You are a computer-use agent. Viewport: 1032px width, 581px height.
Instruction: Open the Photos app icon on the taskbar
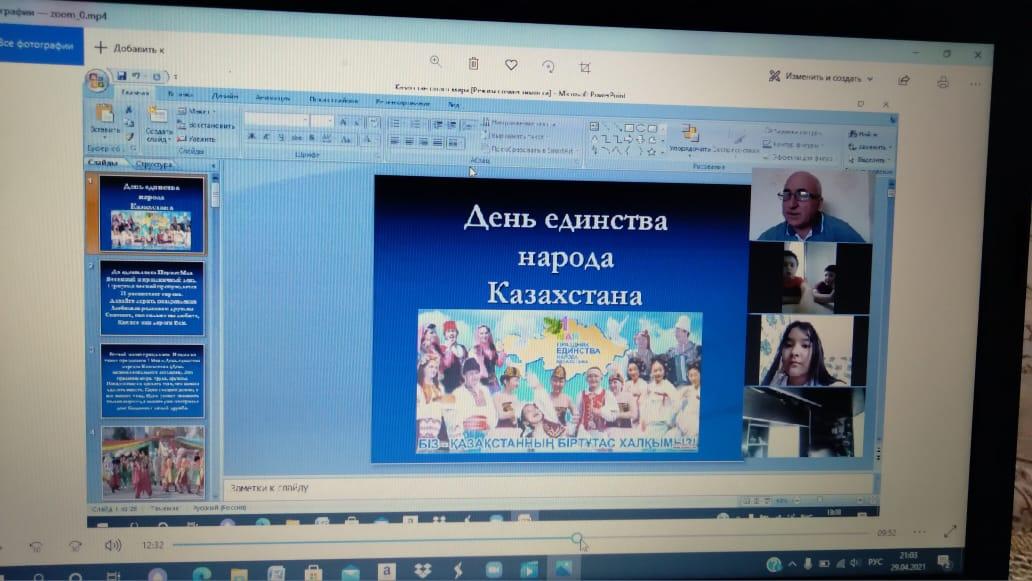(563, 568)
